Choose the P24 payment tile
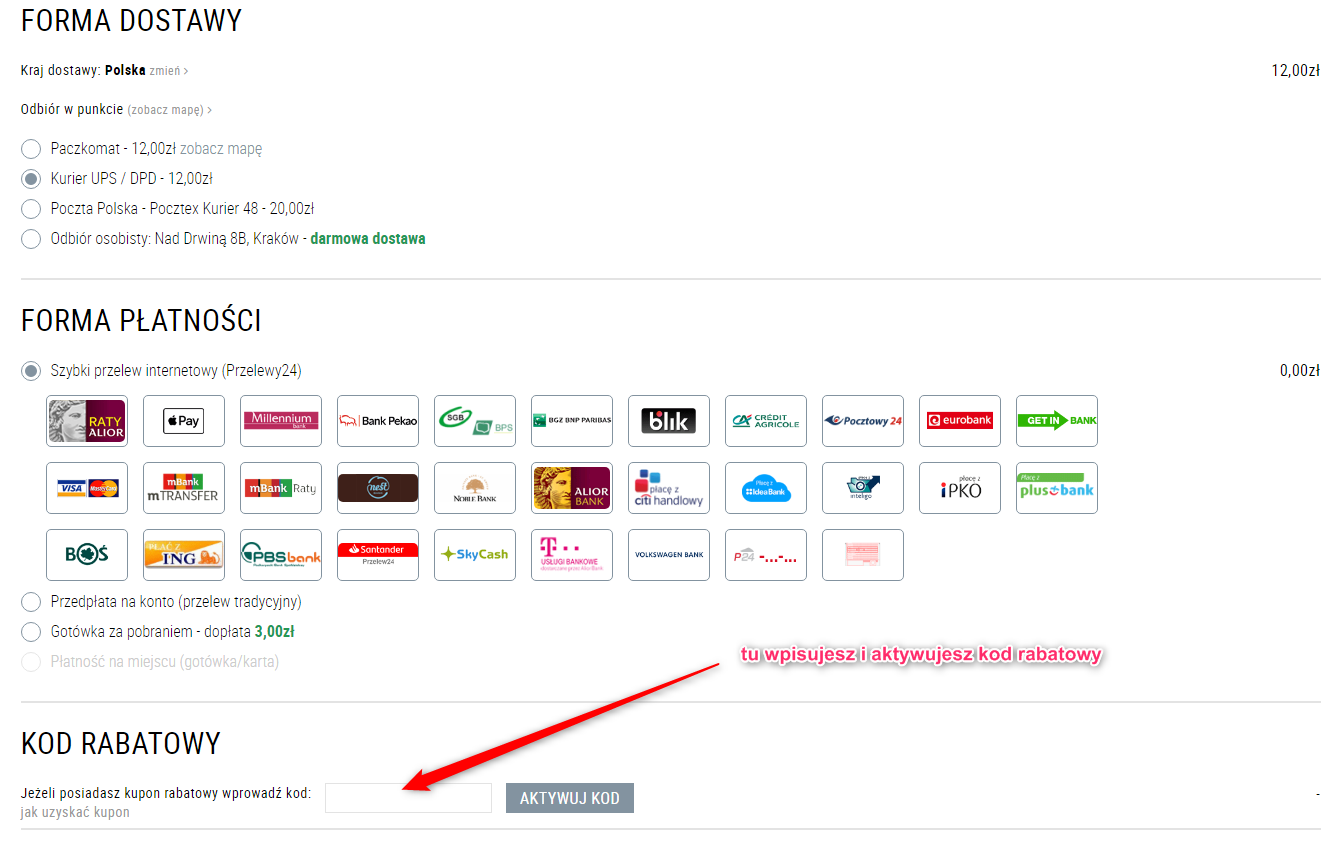 point(766,555)
